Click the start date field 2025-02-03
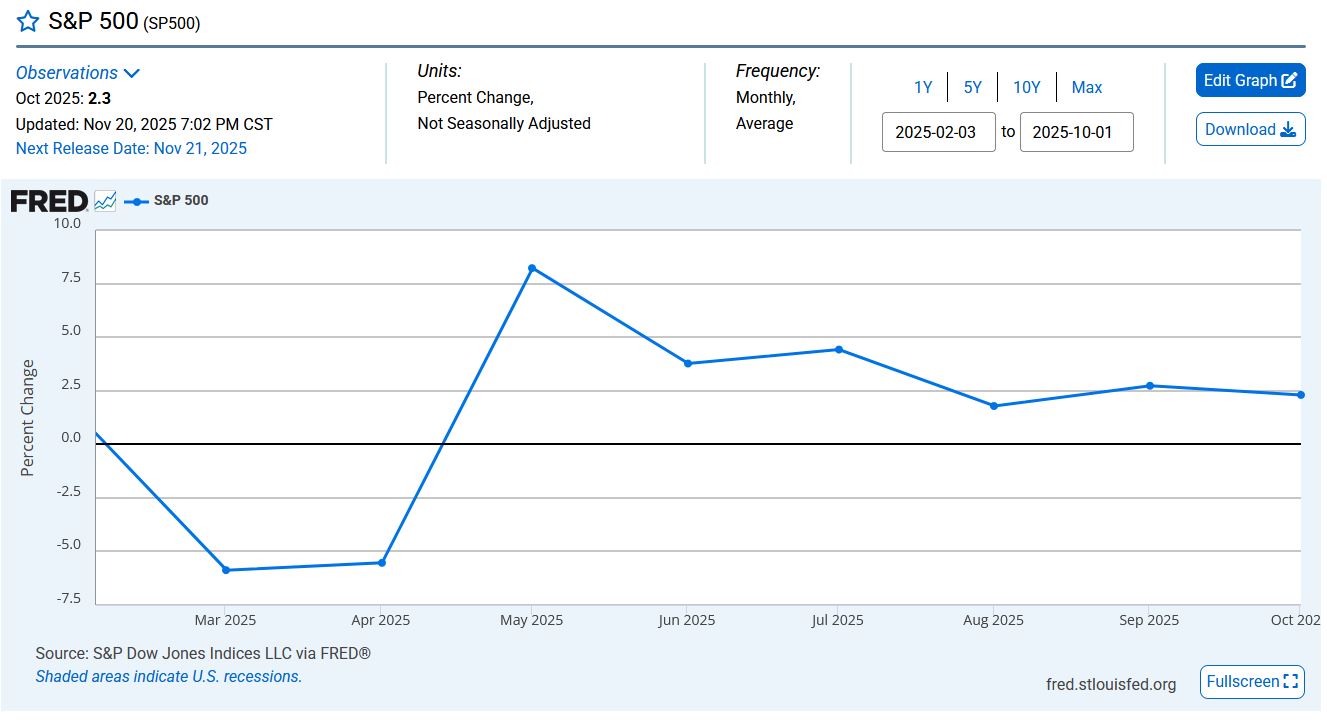Screen dimensions: 1327x724 (x=938, y=132)
